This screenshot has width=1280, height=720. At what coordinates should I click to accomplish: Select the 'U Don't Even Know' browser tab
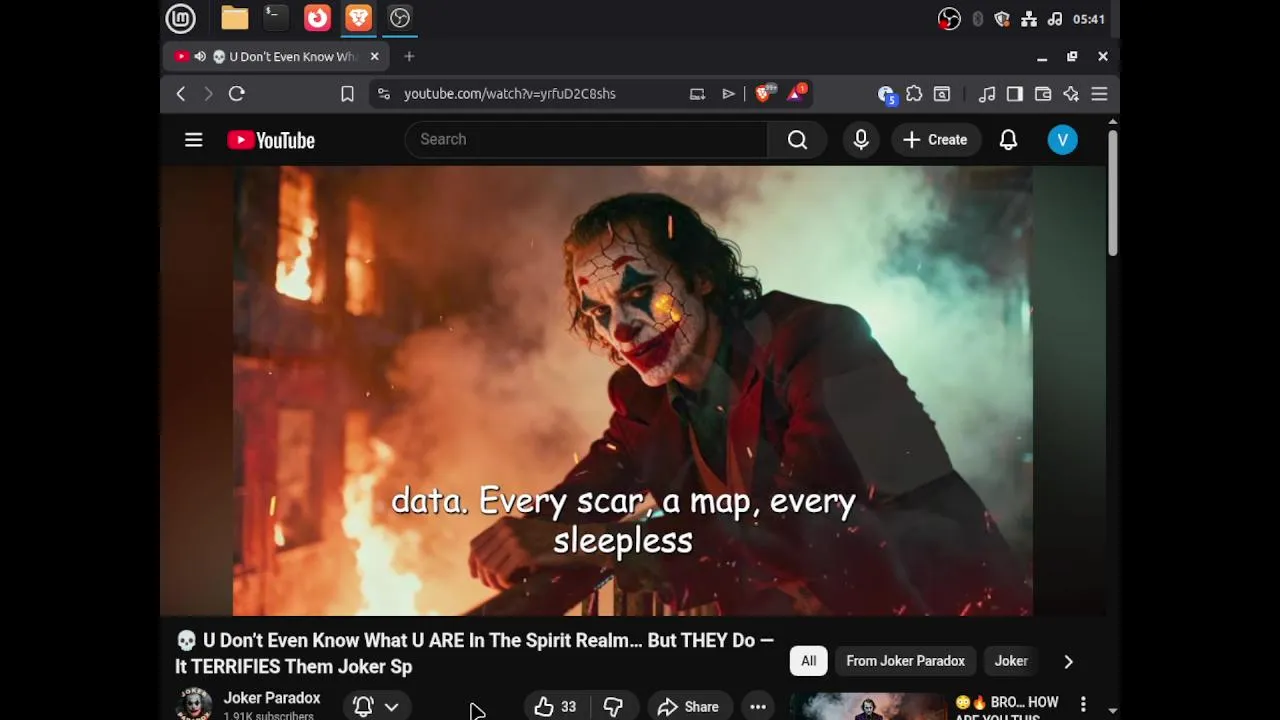pos(275,56)
